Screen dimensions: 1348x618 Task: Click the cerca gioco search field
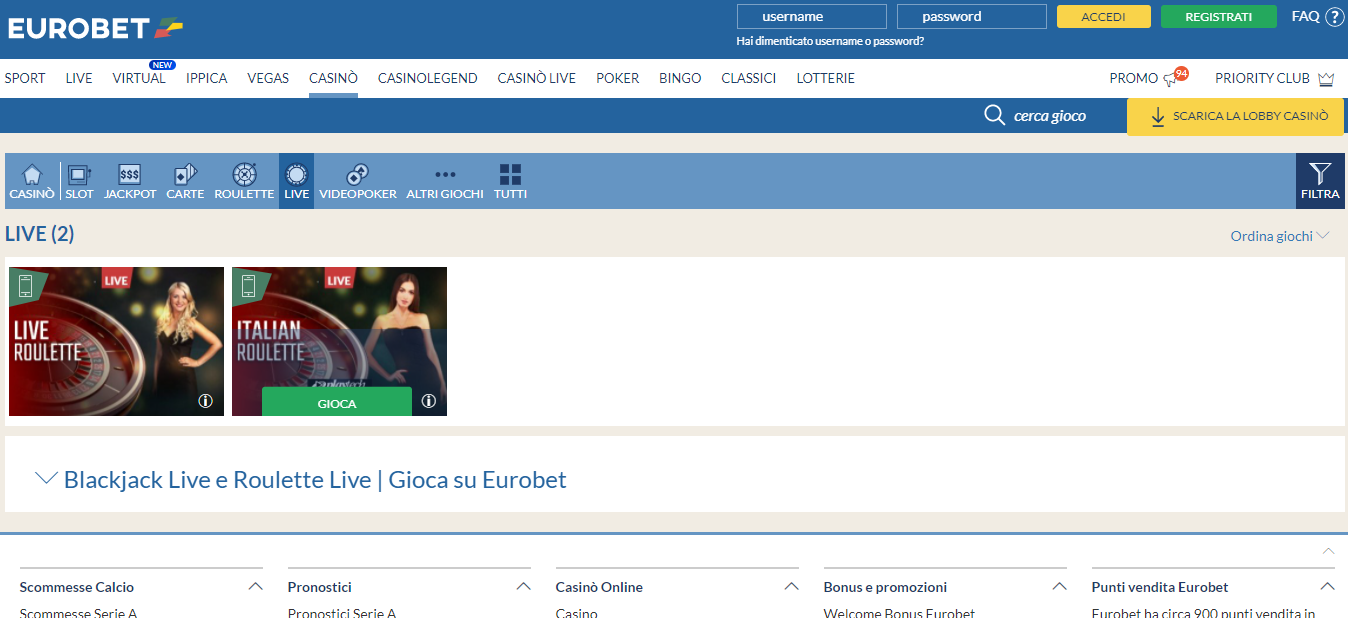click(x=1050, y=116)
